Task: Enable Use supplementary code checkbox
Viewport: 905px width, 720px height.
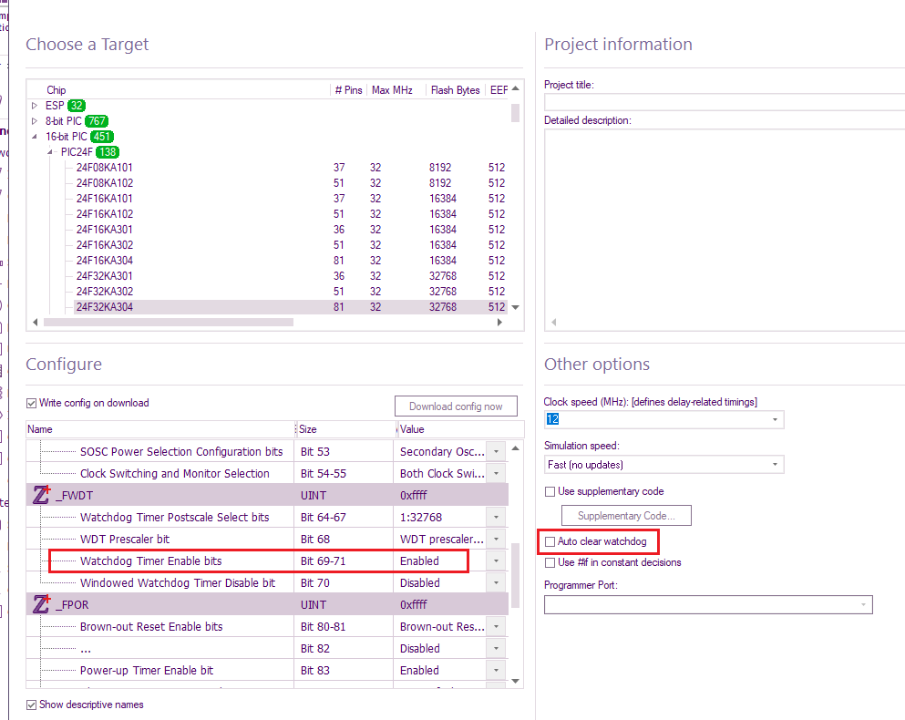Action: point(550,492)
